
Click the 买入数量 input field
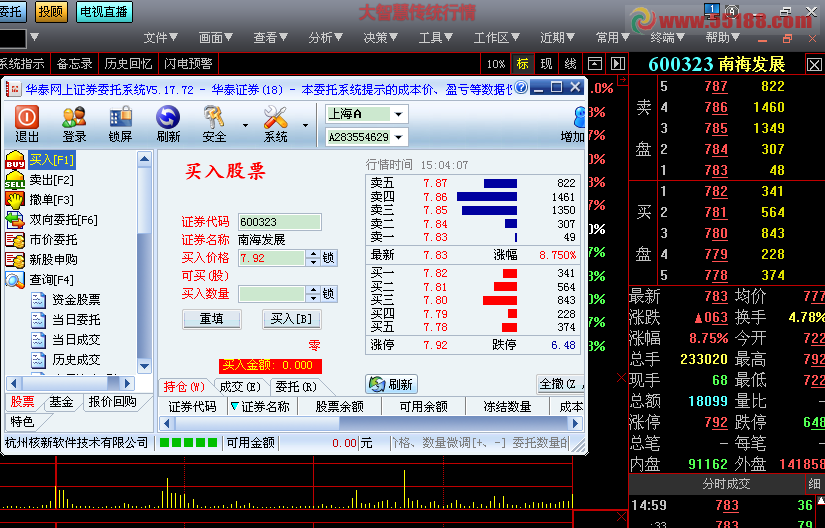tap(271, 293)
